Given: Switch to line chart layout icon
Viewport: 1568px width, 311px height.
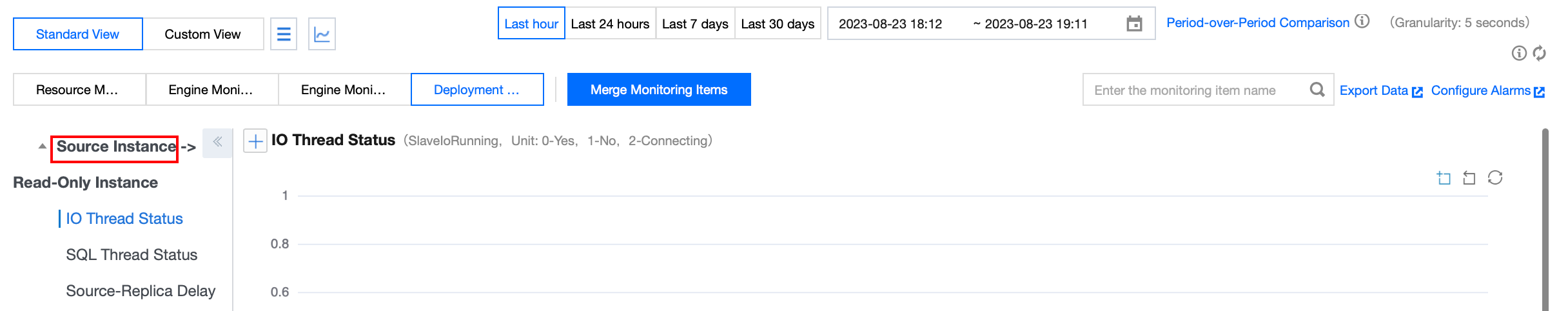Looking at the screenshot, I should click(322, 34).
